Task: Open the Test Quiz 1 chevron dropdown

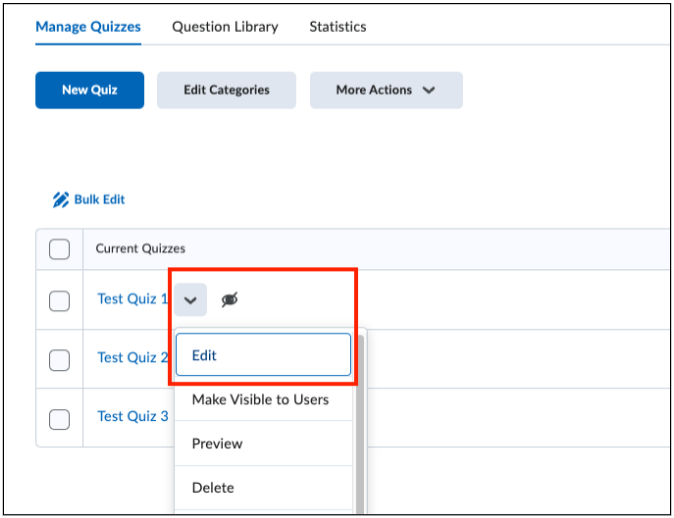Action: click(190, 300)
